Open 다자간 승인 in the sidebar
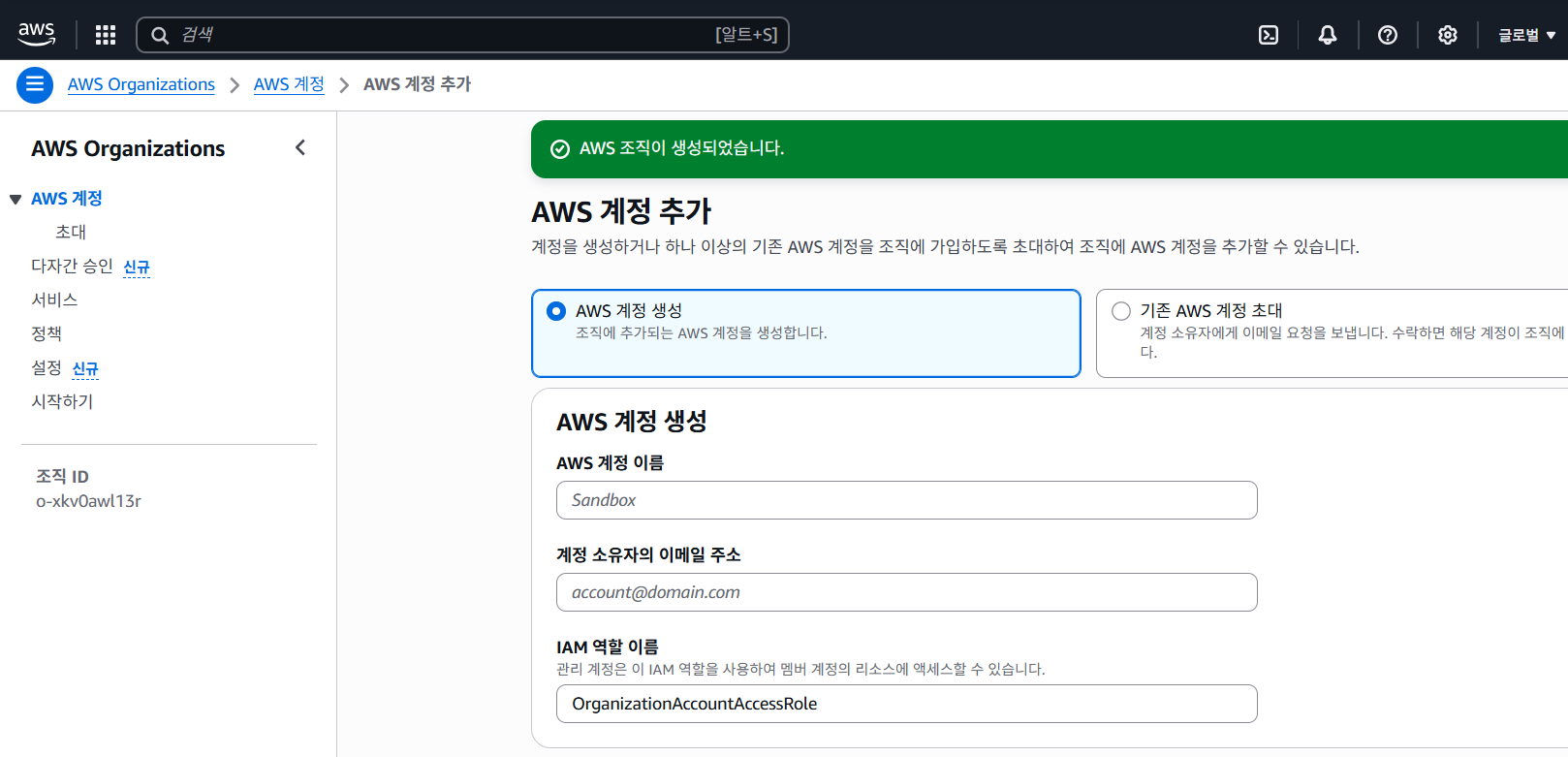Image resolution: width=1568 pixels, height=757 pixels. pyautogui.click(x=72, y=266)
